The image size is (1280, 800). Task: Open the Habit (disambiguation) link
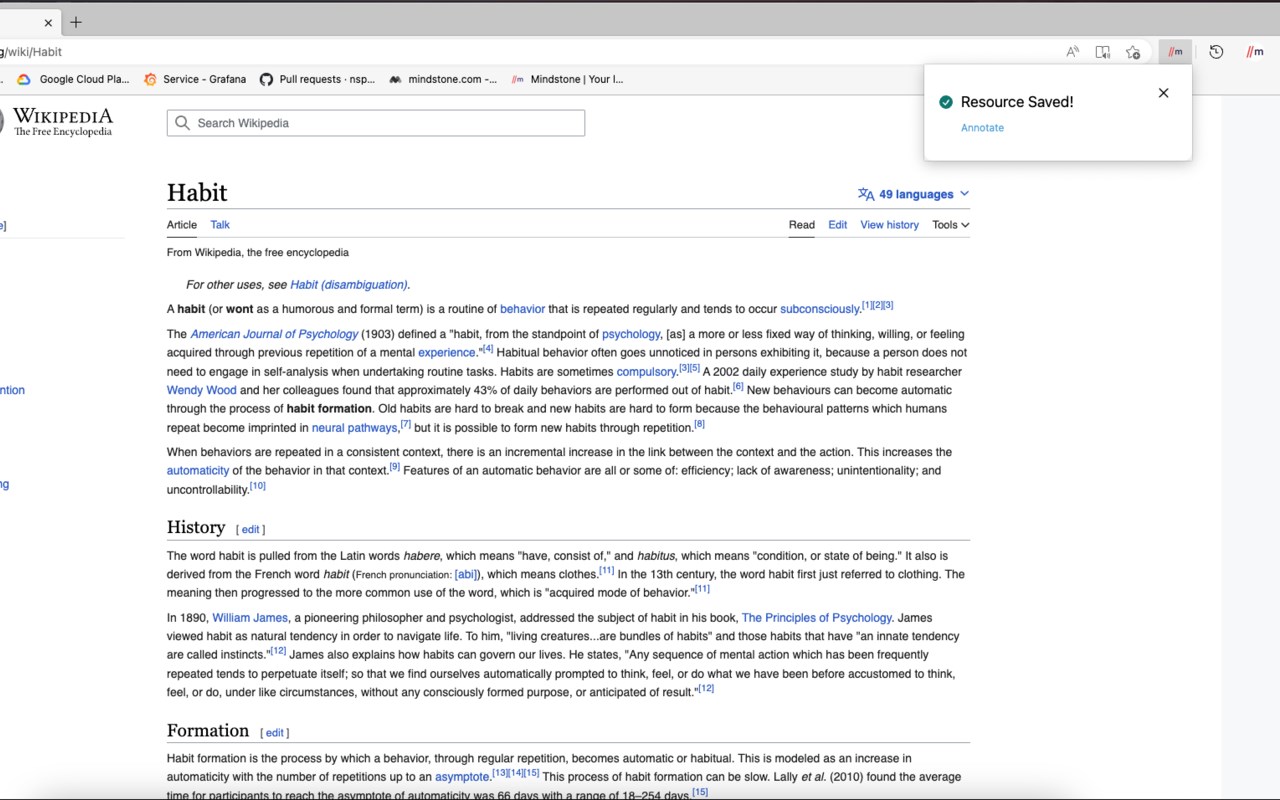tap(349, 285)
